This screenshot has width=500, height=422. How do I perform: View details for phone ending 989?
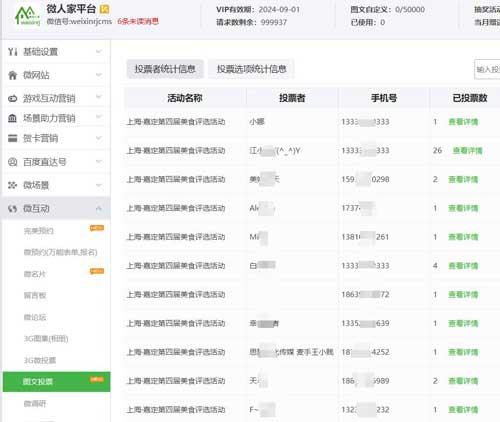coord(463,381)
